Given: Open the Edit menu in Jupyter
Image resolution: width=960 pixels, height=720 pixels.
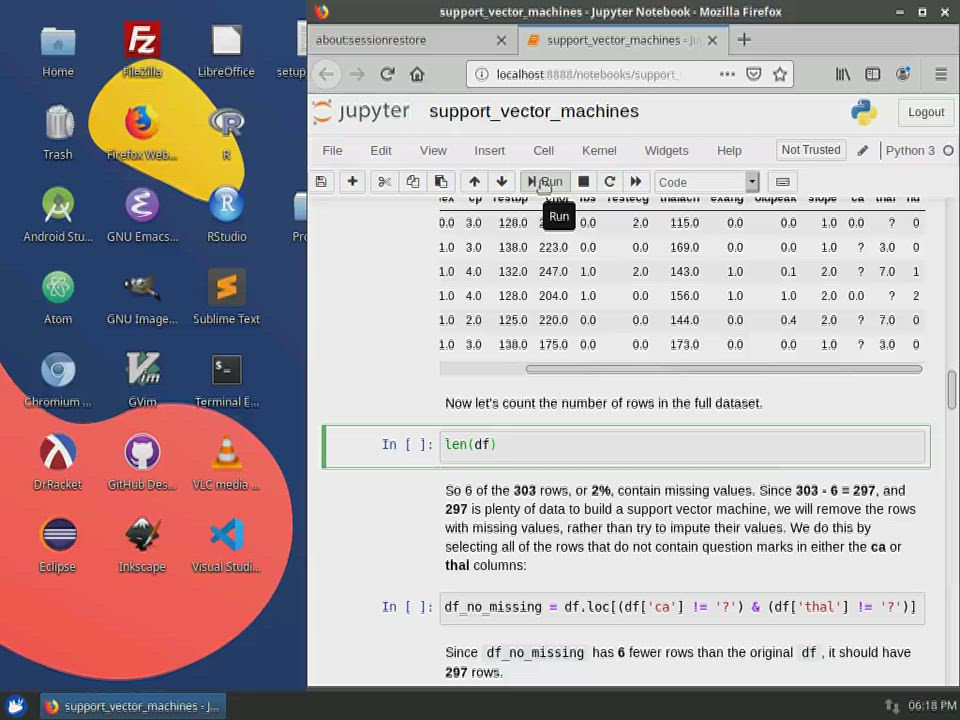Looking at the screenshot, I should (x=380, y=151).
